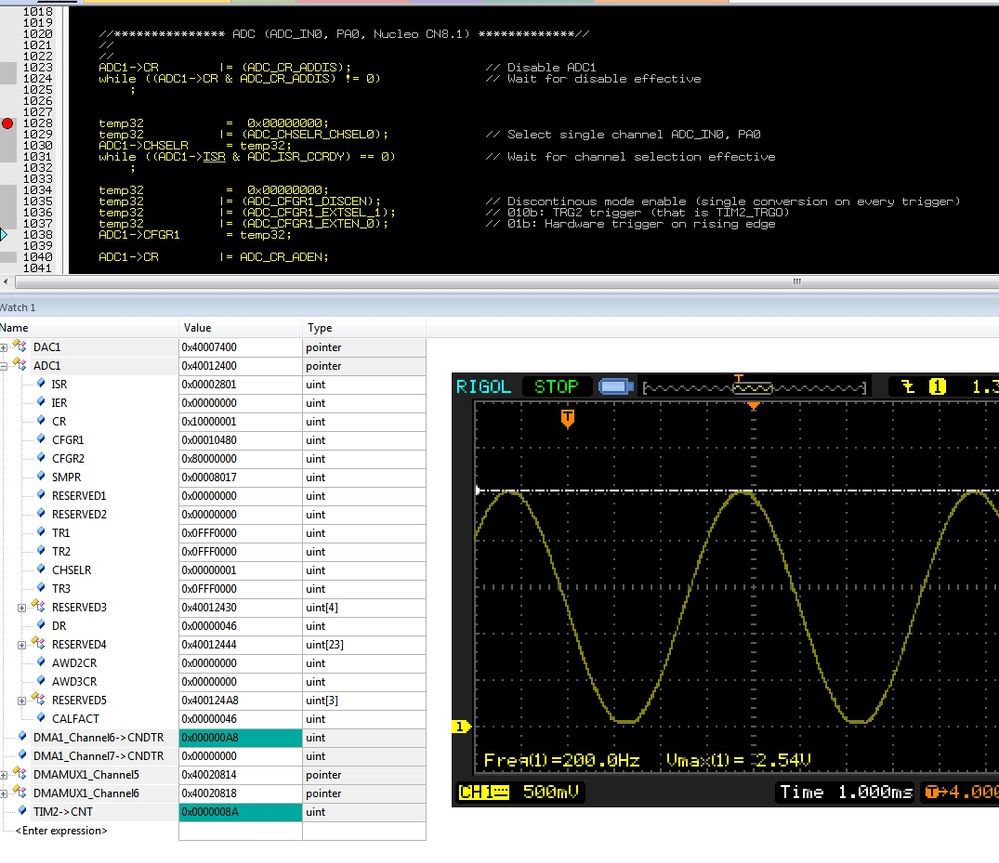The image size is (999, 863).
Task: Click the member icon beside CALFACT
Action: click(x=41, y=718)
